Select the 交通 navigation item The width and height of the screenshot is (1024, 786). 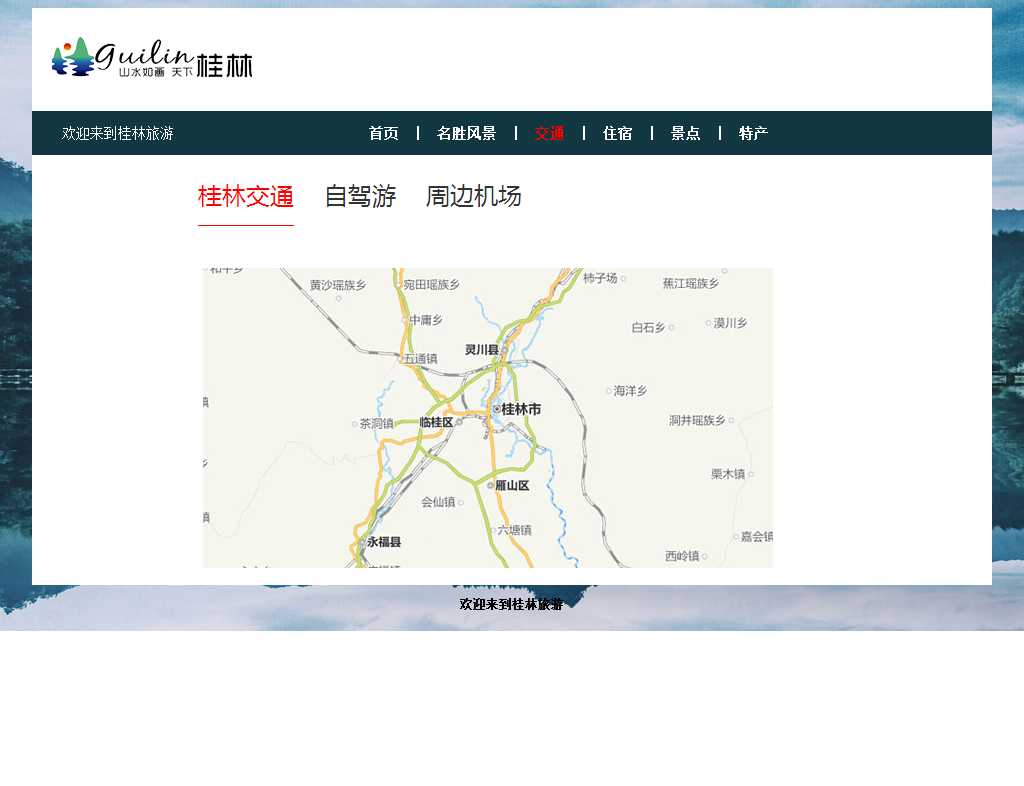[x=549, y=133]
